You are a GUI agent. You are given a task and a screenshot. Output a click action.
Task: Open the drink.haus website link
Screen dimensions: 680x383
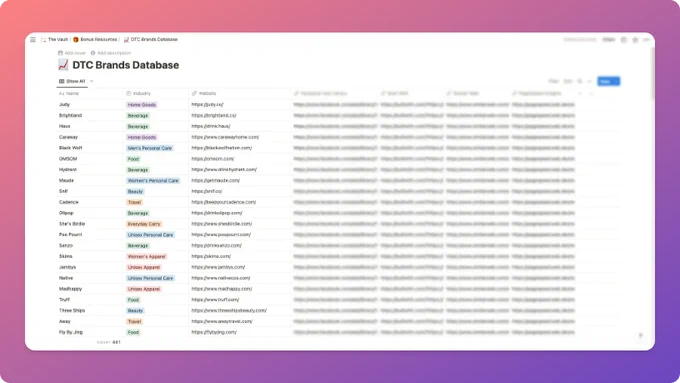211,126
